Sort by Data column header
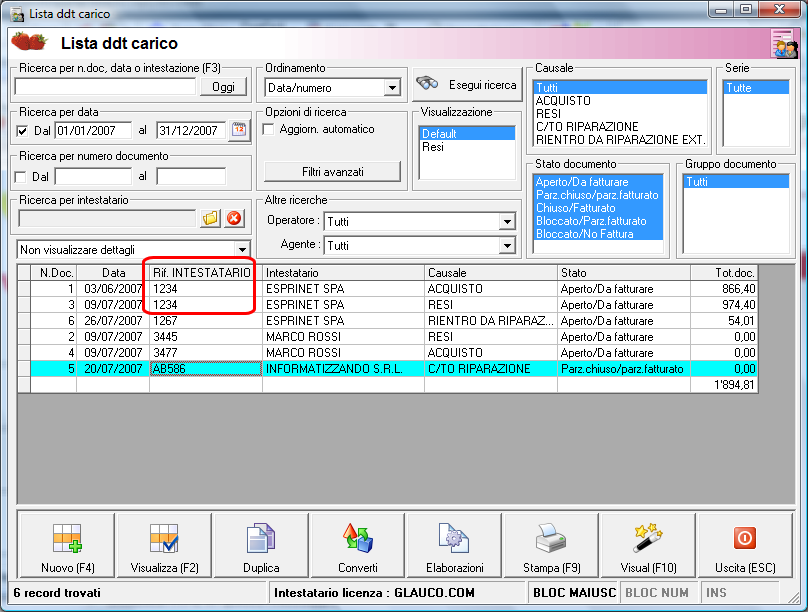Image resolution: width=808 pixels, height=612 pixels. coord(113,273)
